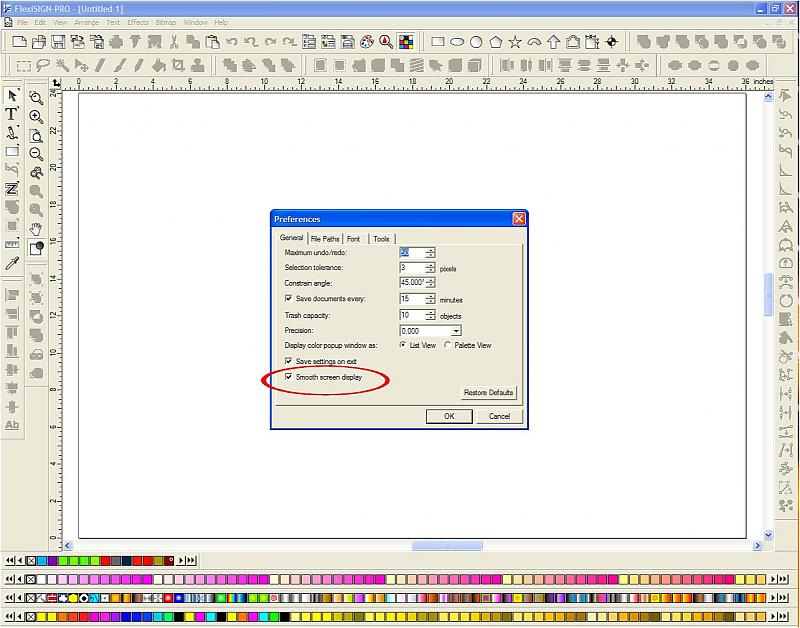The height and width of the screenshot is (628, 800).
Task: Click the lasso selection icon
Action: click(43, 65)
